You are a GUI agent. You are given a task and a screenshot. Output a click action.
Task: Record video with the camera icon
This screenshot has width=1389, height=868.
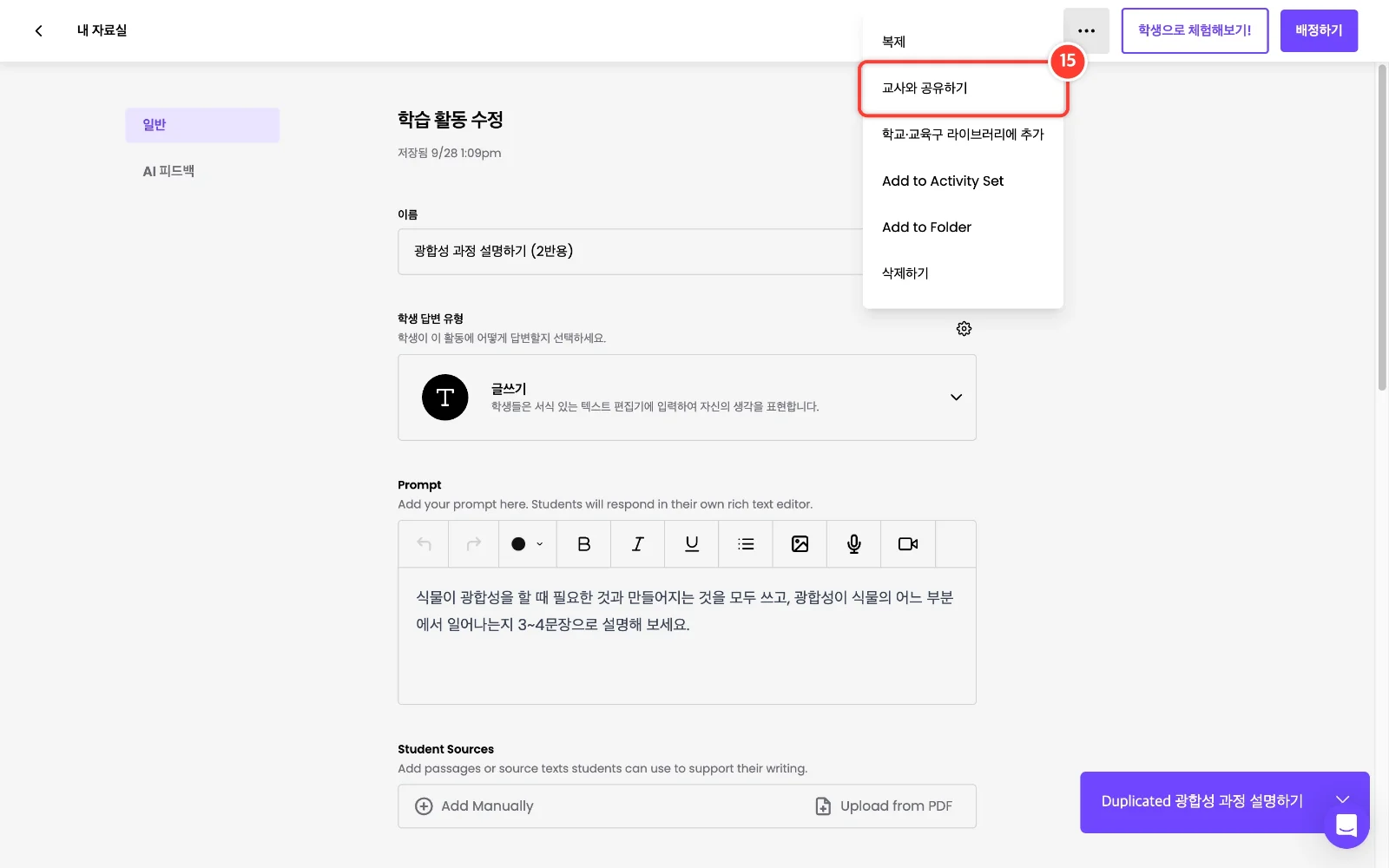click(908, 544)
